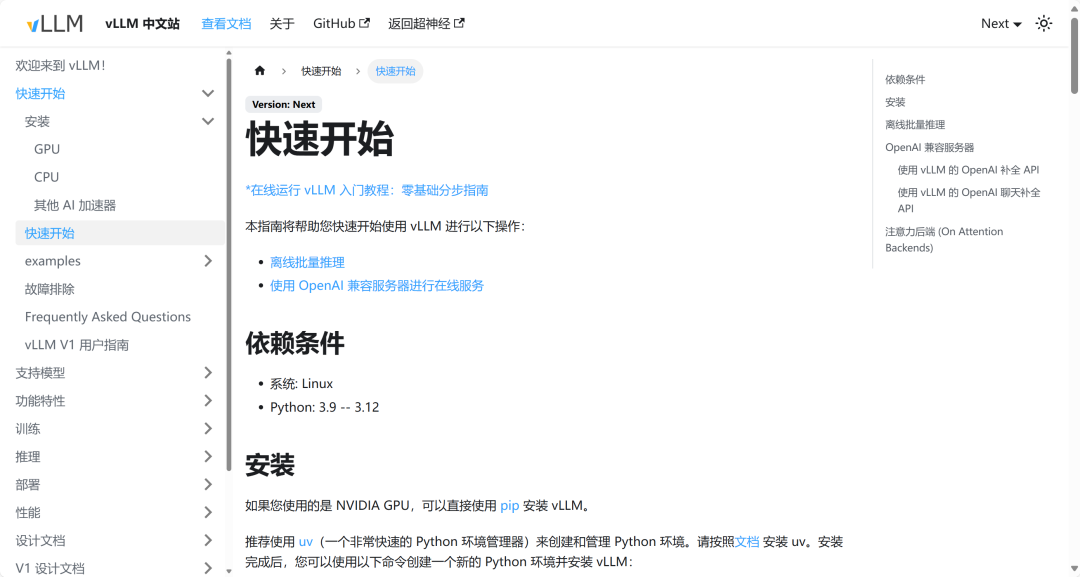Expand the 设计文档 sidebar chevron
Screen dimensions: 1080x577
[x=207, y=541]
